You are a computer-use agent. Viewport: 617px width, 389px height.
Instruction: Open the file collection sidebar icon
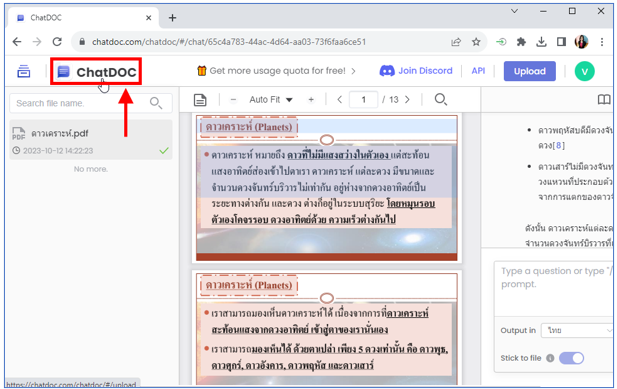coord(24,72)
